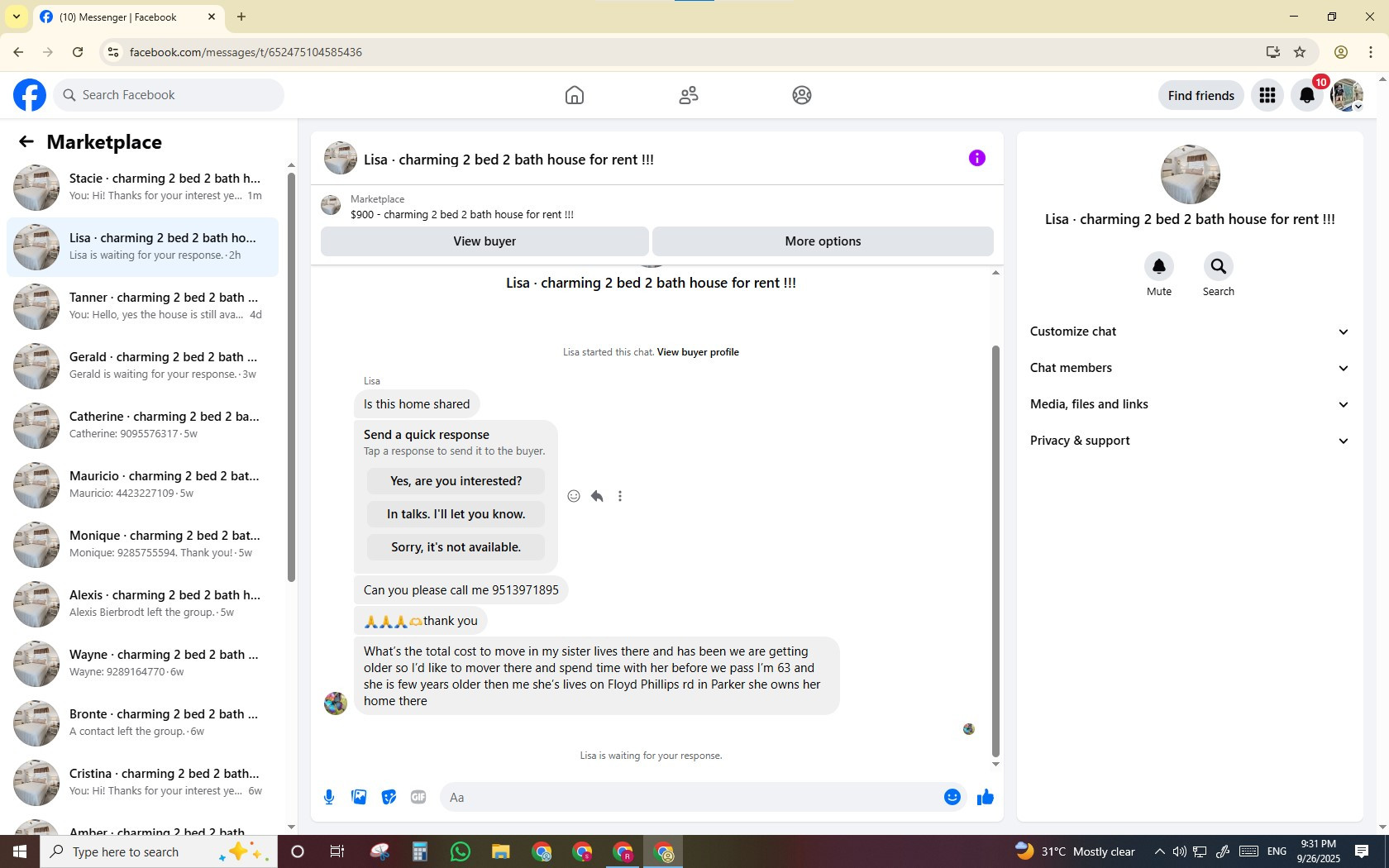The width and height of the screenshot is (1389, 868).
Task: Send 'Yes, are you interested?' quick response
Action: click(x=456, y=481)
